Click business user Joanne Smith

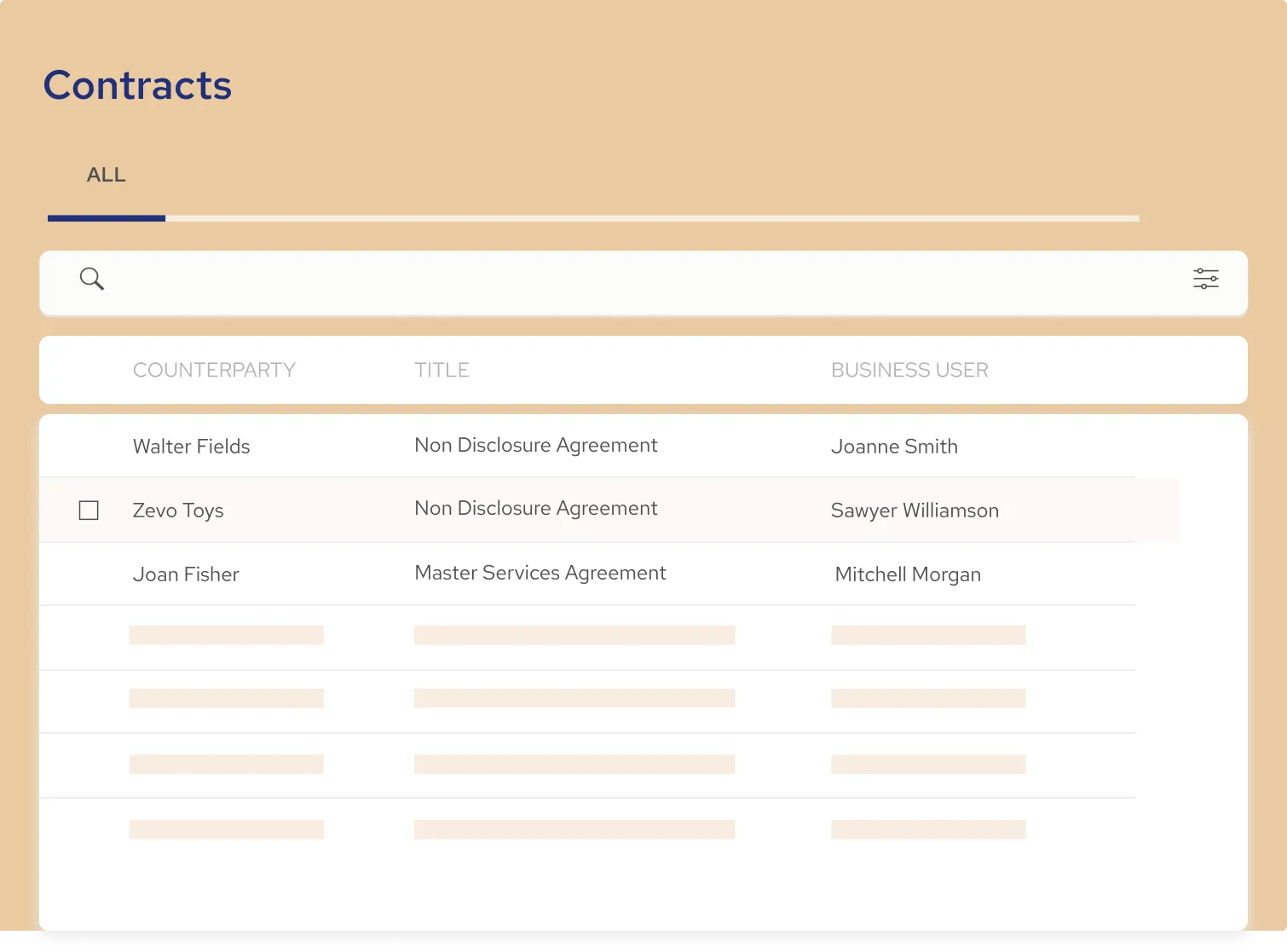click(894, 447)
